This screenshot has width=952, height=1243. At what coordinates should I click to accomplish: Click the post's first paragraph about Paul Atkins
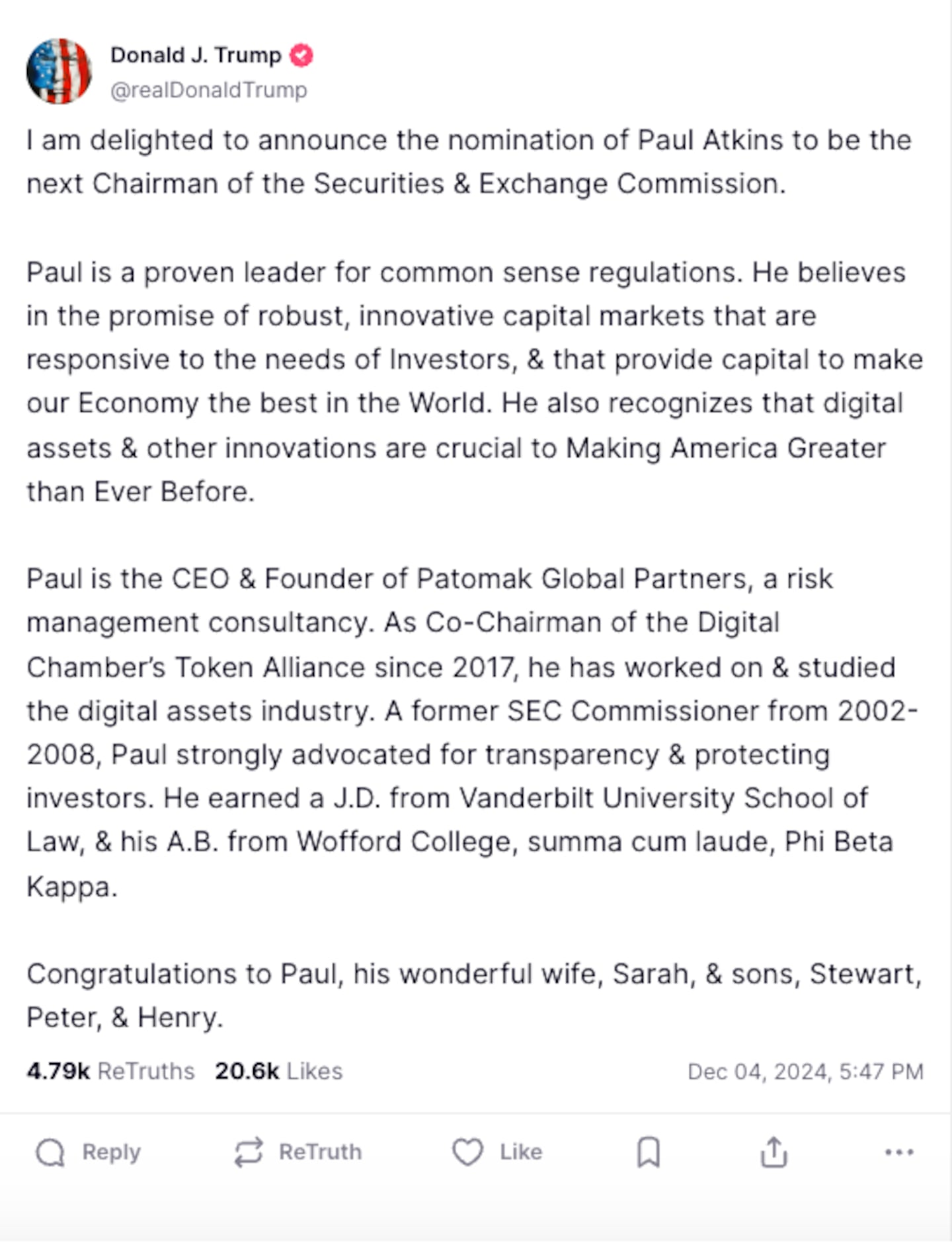[x=469, y=162]
